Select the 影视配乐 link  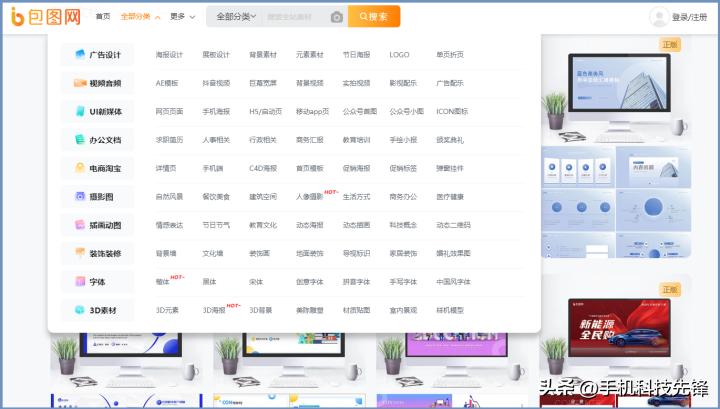(x=403, y=83)
